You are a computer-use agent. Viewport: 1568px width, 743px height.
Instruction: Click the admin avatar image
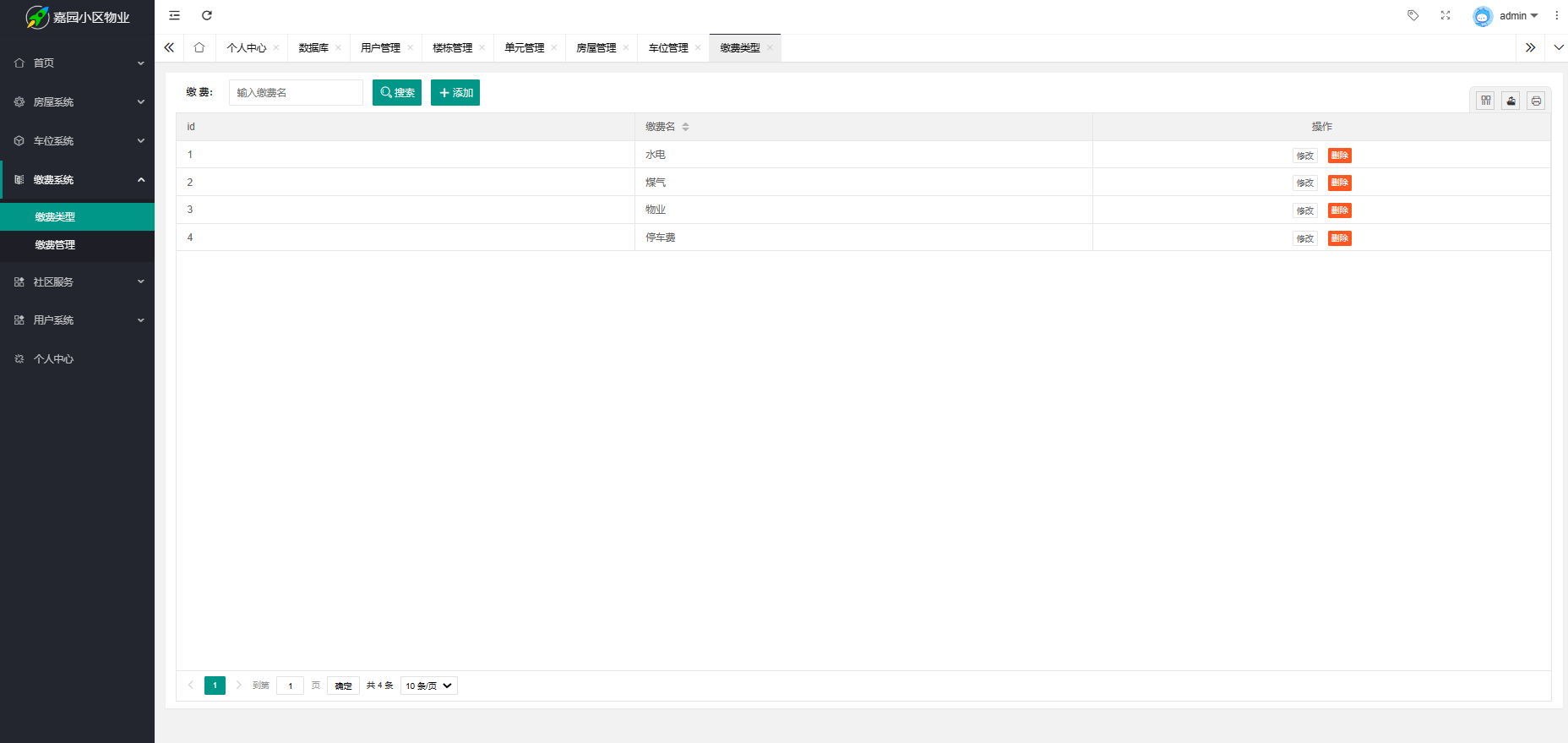(1483, 16)
